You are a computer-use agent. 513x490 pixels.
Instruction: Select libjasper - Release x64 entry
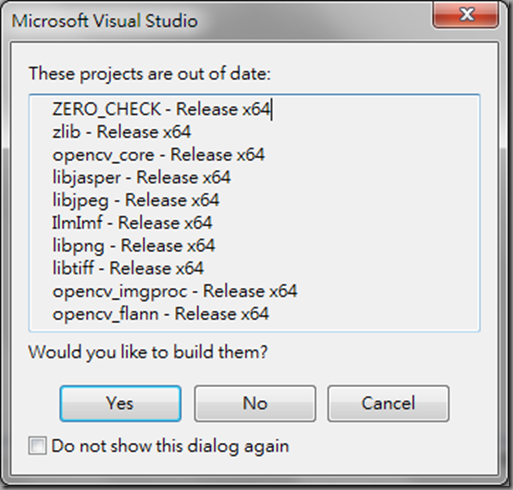tap(141, 177)
